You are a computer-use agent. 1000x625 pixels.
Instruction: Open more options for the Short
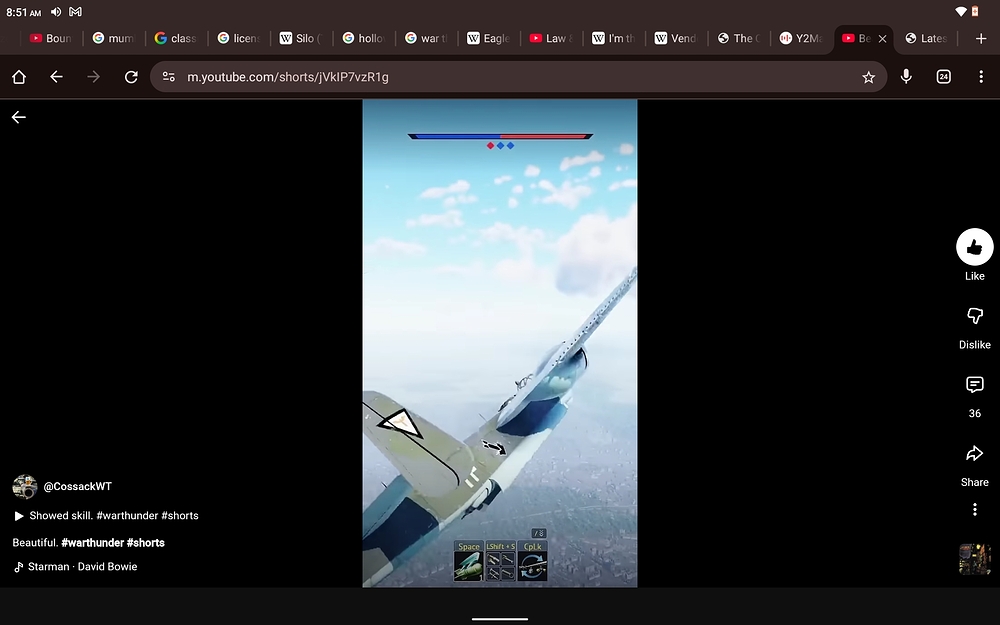(974, 509)
